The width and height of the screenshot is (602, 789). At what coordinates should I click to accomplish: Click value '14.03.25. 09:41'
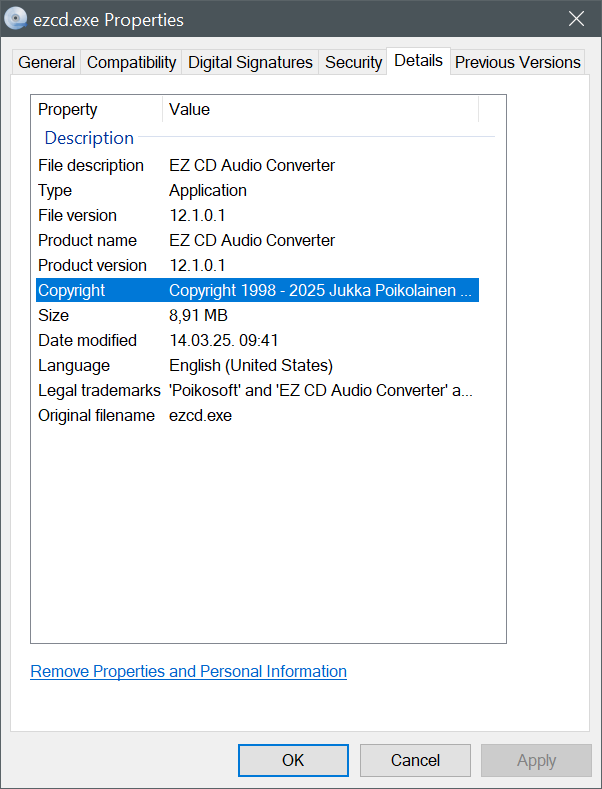tap(223, 340)
